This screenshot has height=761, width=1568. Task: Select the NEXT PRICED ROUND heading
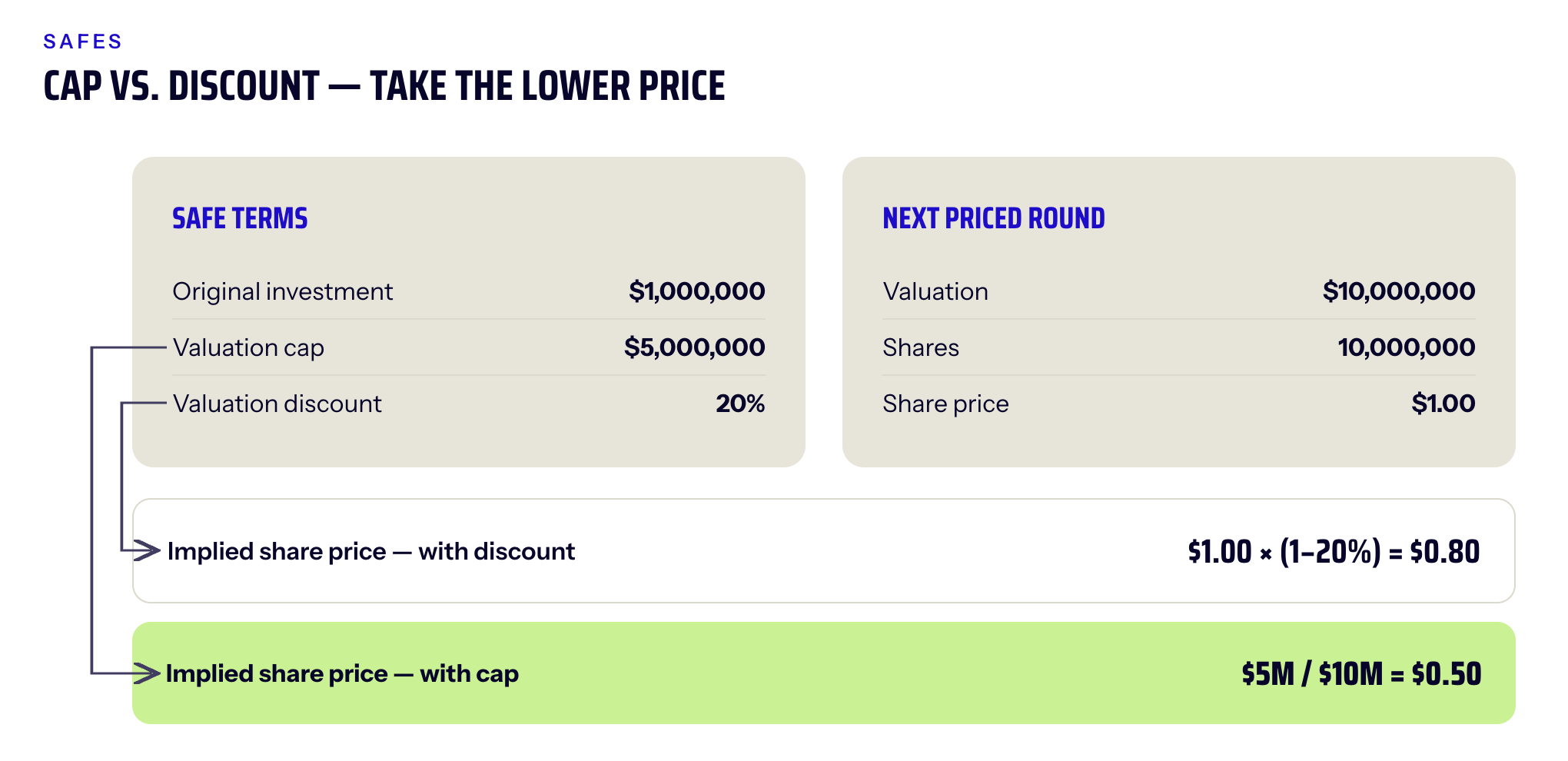click(x=994, y=219)
